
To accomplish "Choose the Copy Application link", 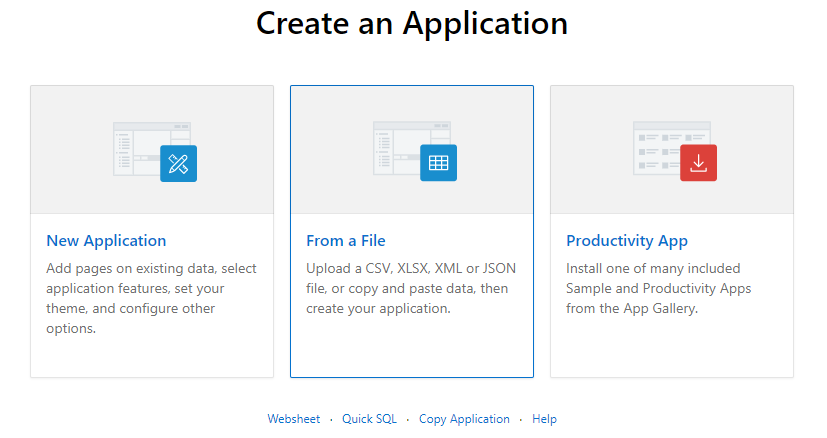I will pos(464,419).
